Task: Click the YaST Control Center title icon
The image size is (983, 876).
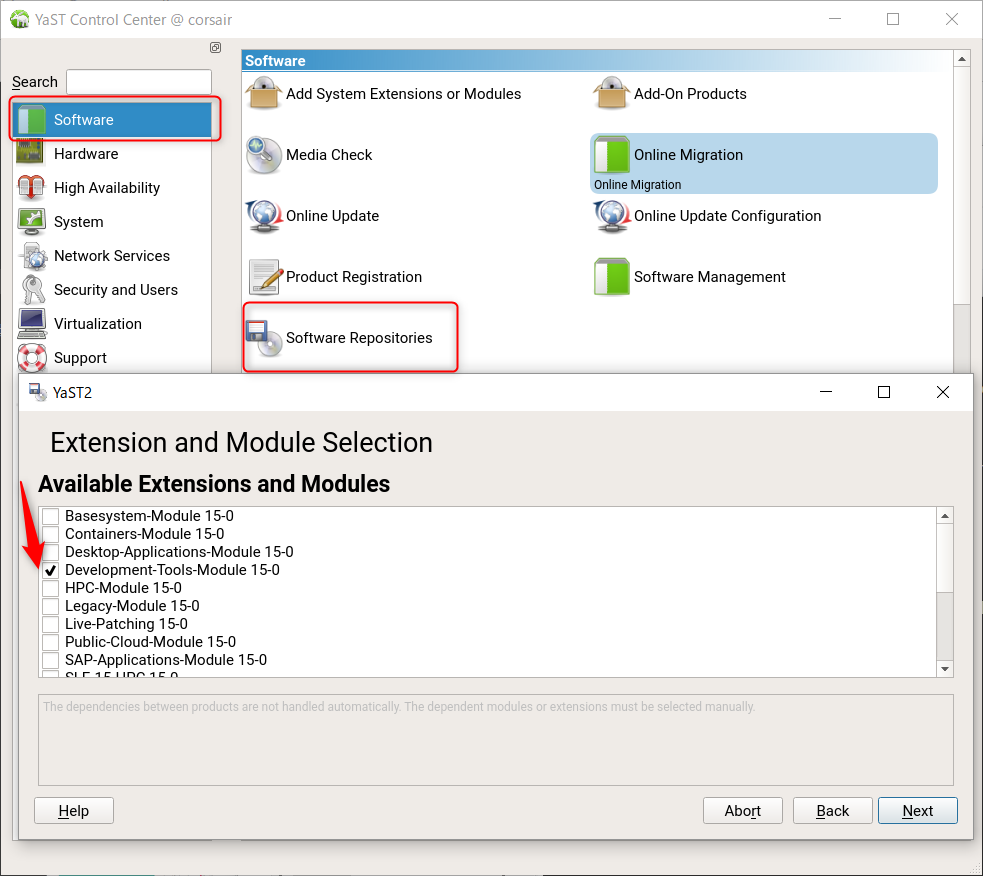Action: 20,19
